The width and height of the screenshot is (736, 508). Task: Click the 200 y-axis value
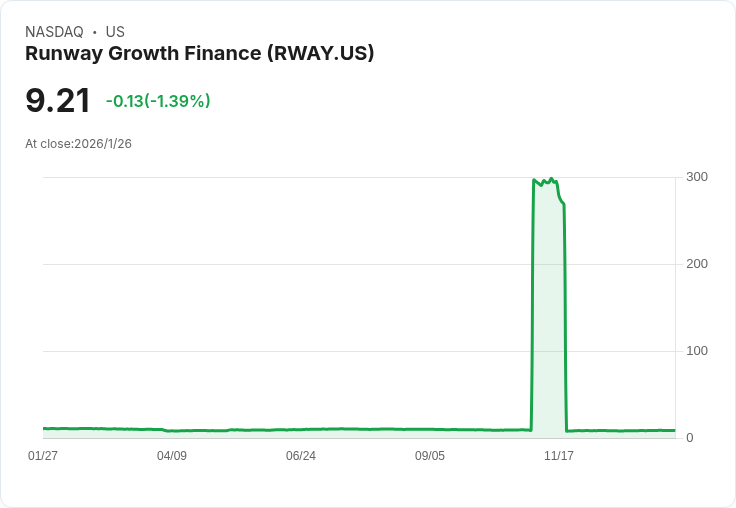tap(697, 264)
